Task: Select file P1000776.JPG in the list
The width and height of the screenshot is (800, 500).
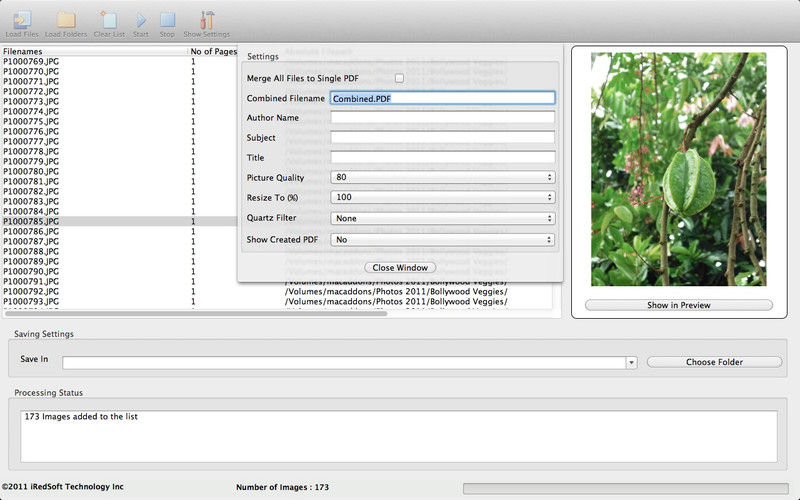Action: click(31, 131)
